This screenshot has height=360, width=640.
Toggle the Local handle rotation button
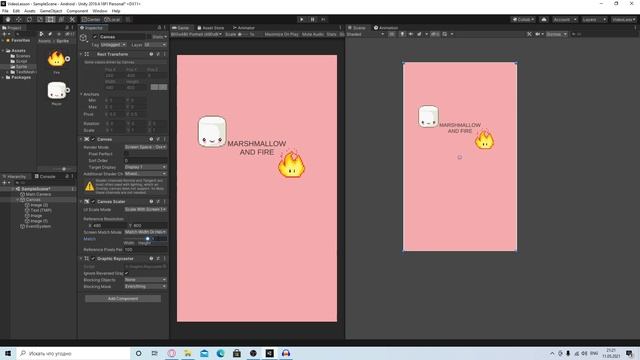click(x=112, y=20)
